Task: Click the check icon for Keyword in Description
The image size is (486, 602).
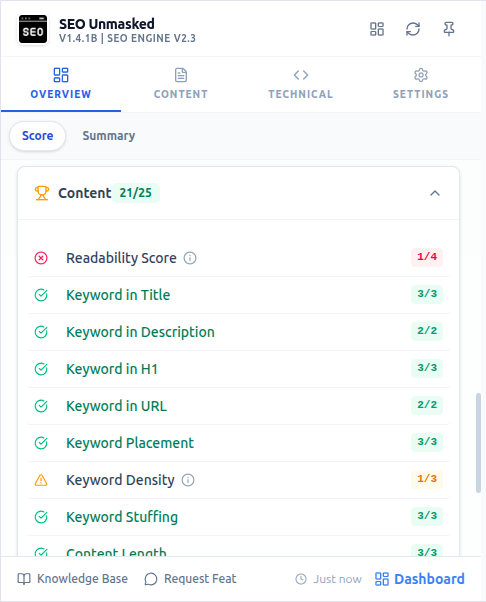Action: coord(41,332)
